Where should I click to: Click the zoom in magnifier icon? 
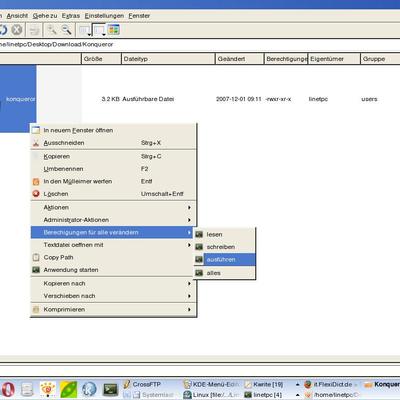[x=52, y=30]
